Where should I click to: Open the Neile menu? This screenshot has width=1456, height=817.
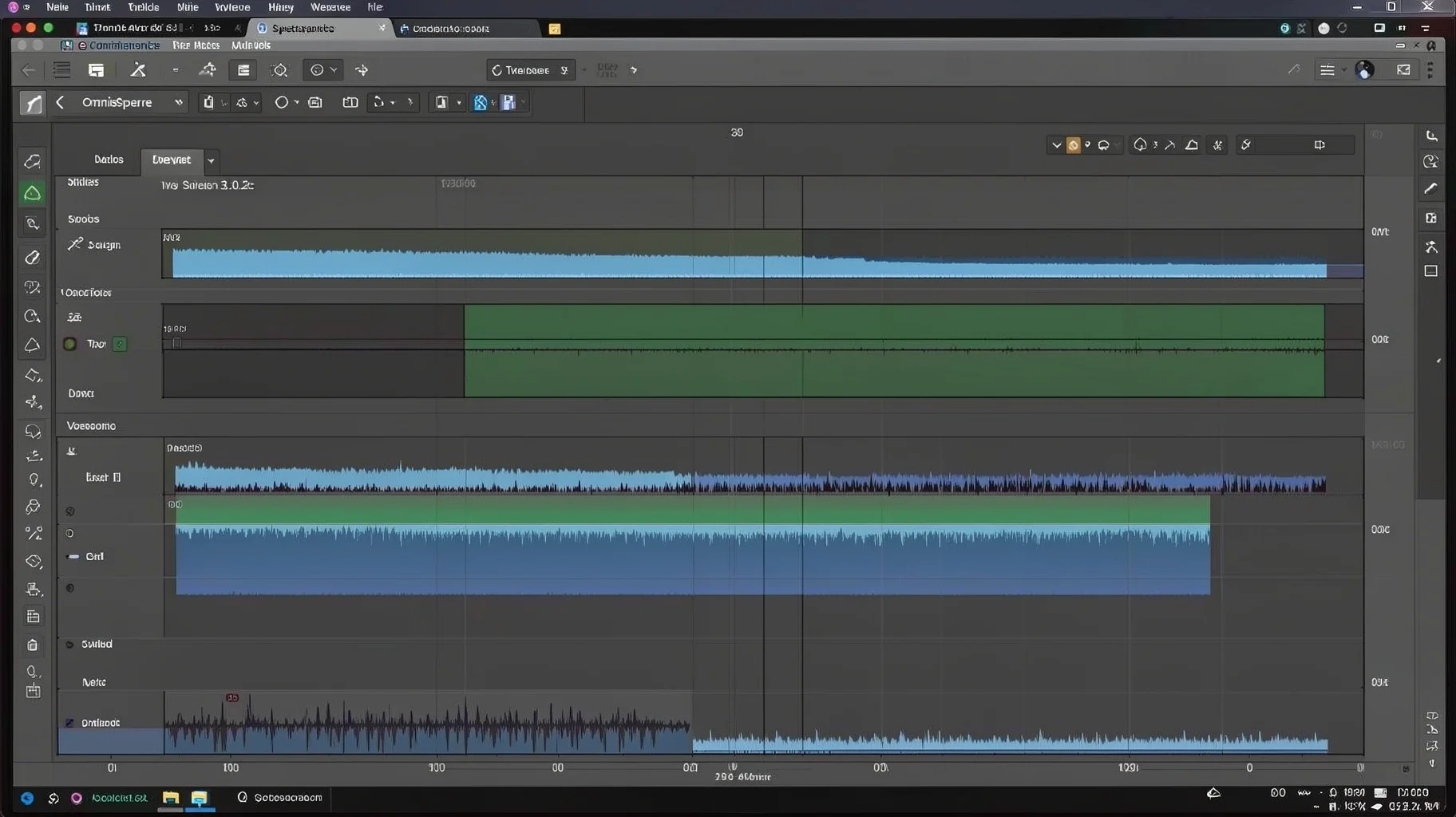point(57,6)
